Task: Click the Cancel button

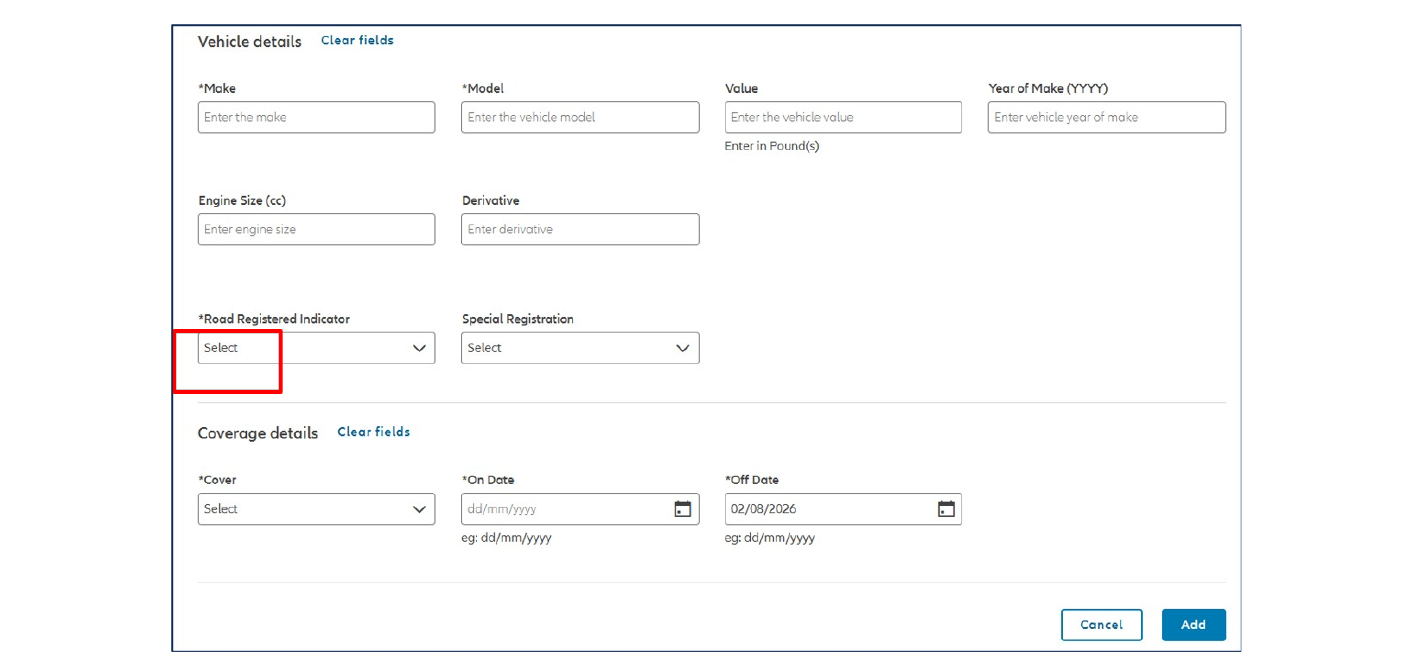Action: [1101, 625]
